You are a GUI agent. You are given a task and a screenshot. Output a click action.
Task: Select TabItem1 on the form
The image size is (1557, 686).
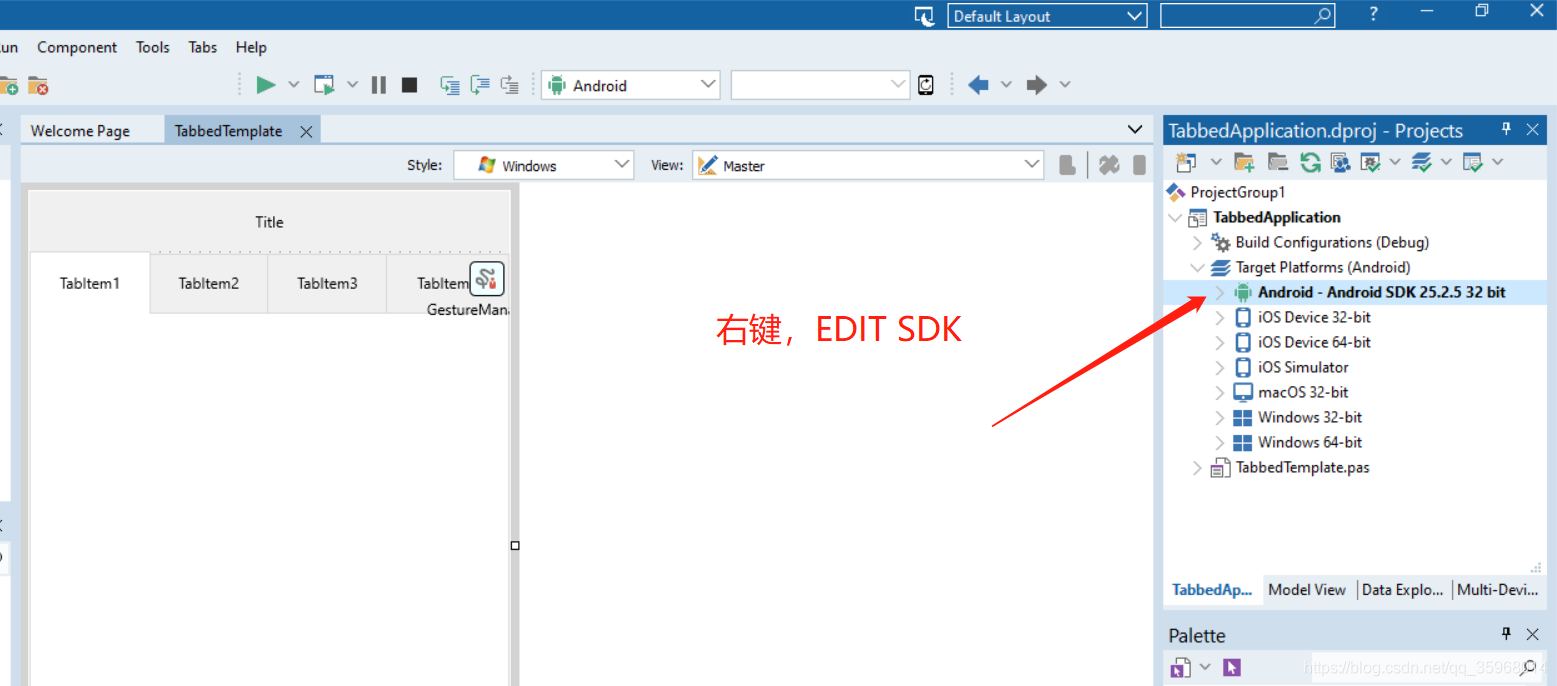point(90,283)
